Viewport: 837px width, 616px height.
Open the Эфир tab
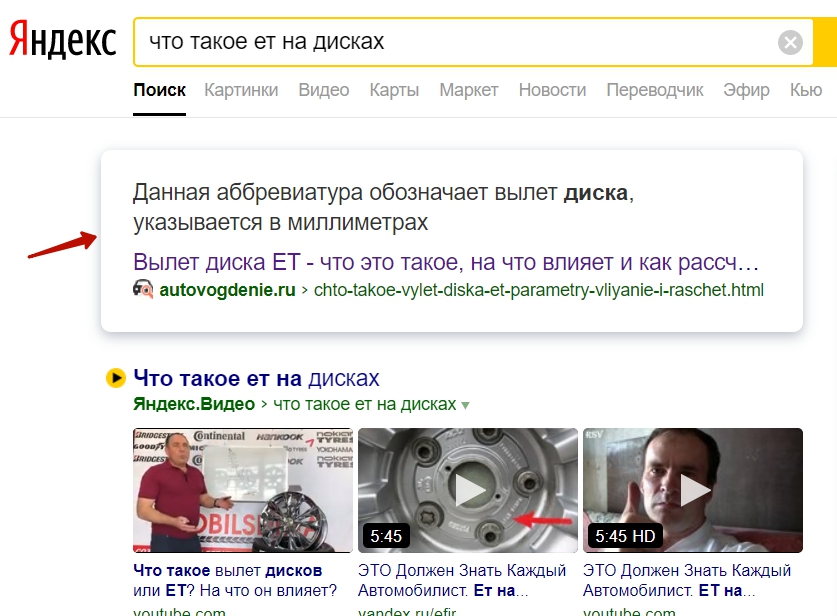coord(746,90)
